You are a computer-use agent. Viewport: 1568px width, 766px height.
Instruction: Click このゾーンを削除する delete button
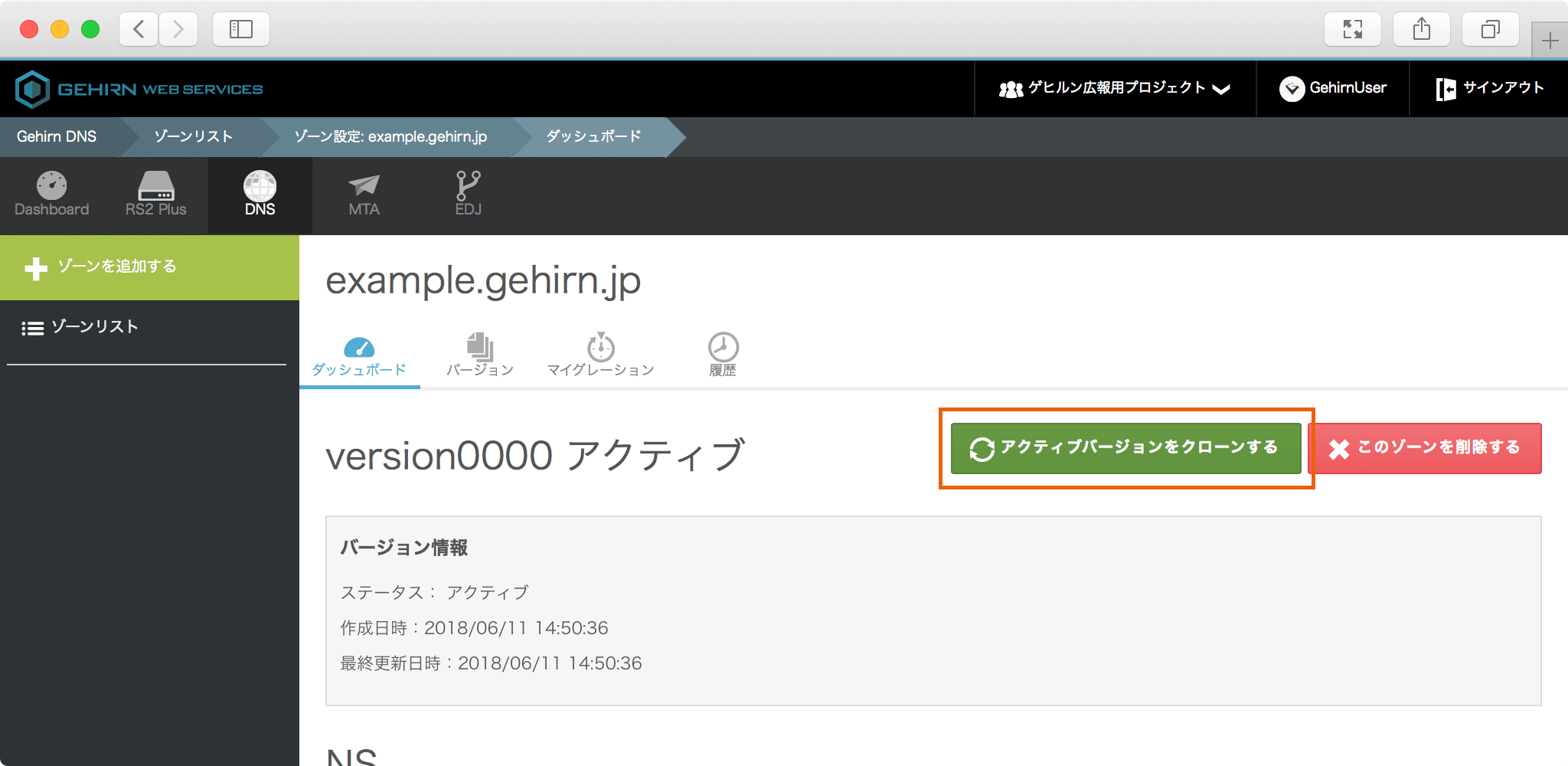pyautogui.click(x=1425, y=448)
